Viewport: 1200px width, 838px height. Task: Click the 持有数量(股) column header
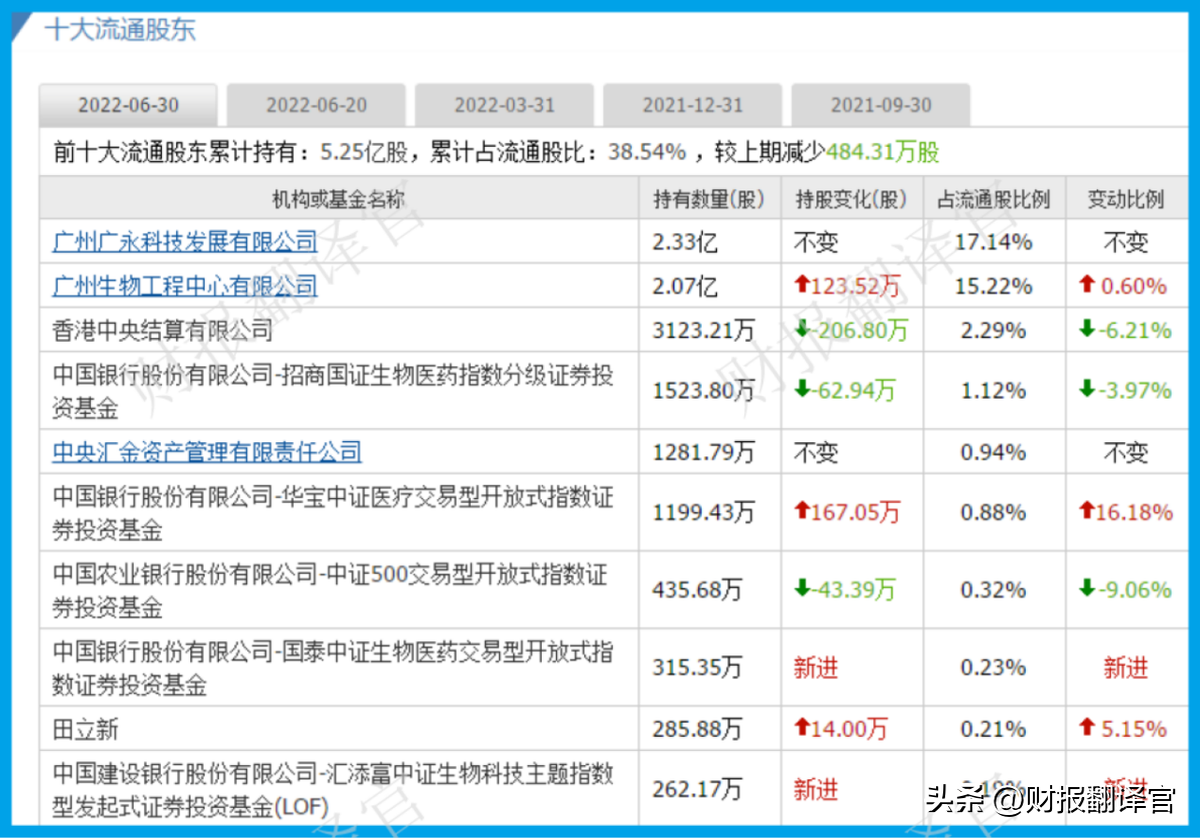click(x=710, y=199)
